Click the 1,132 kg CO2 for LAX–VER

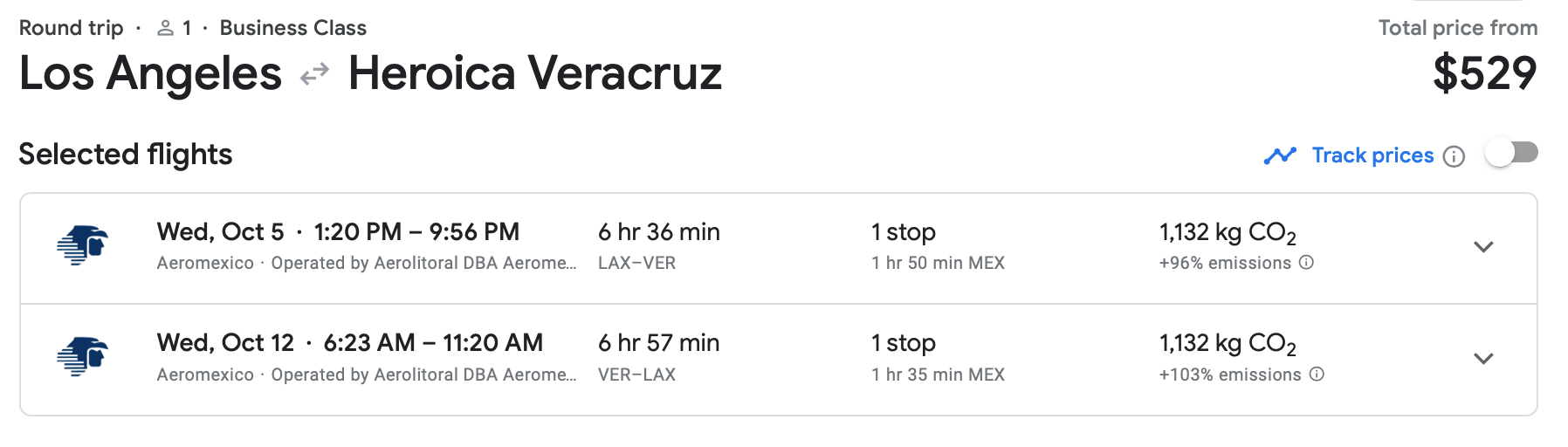(1228, 233)
